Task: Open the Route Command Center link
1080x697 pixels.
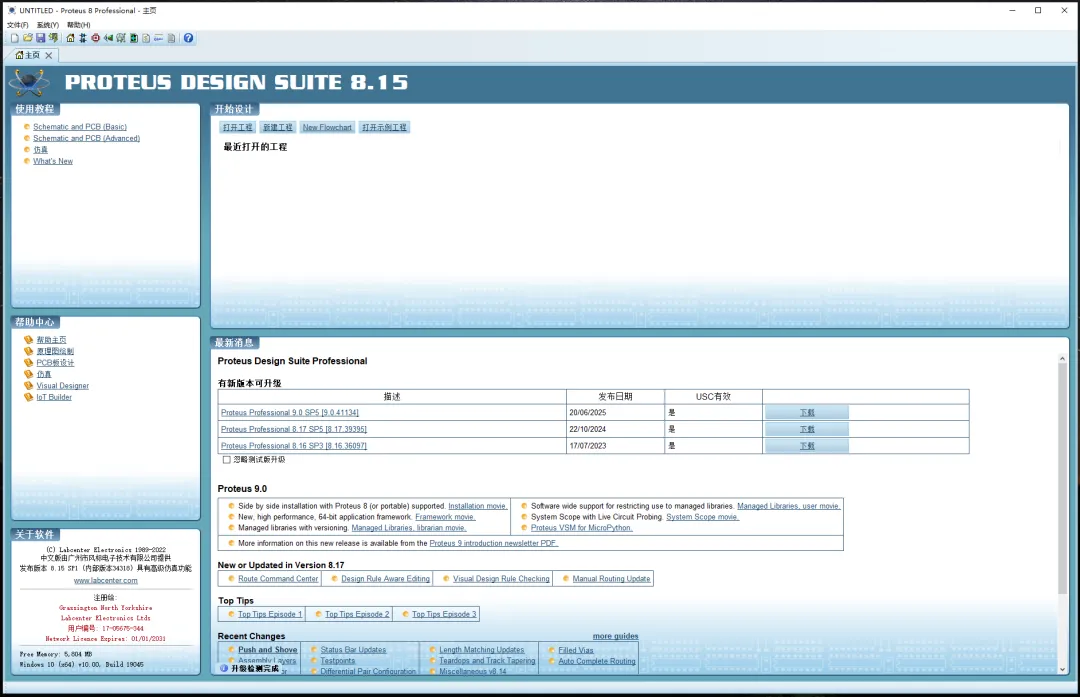Action: [278, 579]
